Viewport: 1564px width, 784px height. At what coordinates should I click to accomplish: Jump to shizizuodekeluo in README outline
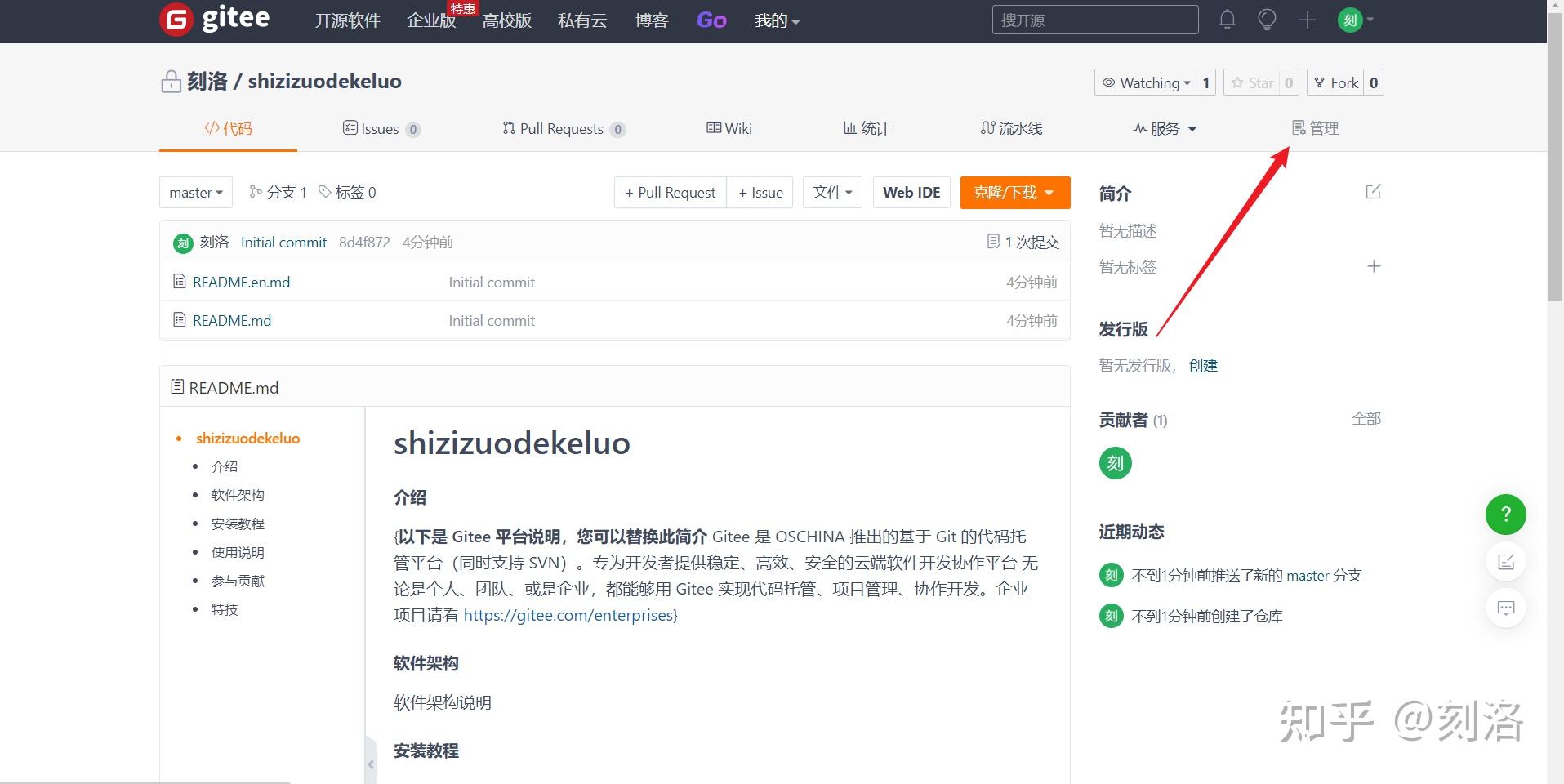tap(247, 439)
